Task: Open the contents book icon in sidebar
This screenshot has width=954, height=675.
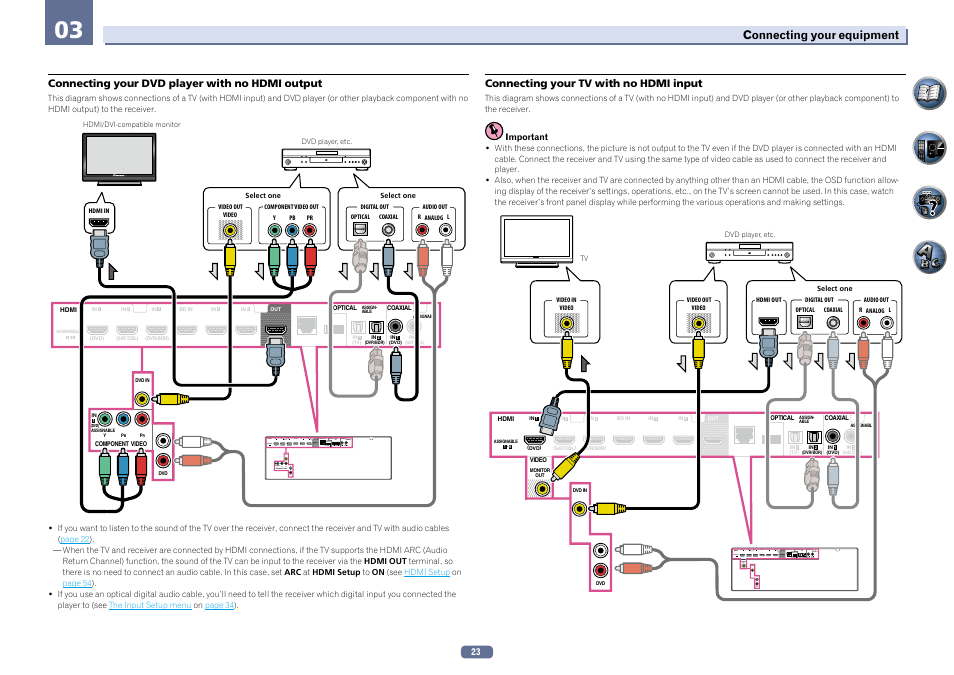Action: 929,93
